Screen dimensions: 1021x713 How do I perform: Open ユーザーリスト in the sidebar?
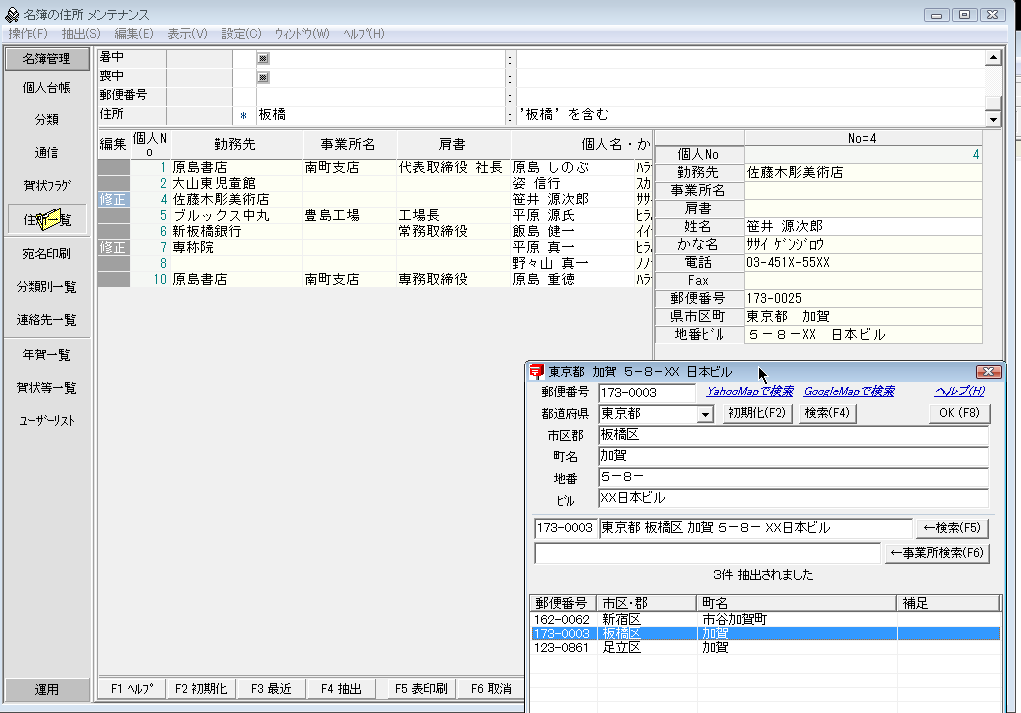coord(47,421)
